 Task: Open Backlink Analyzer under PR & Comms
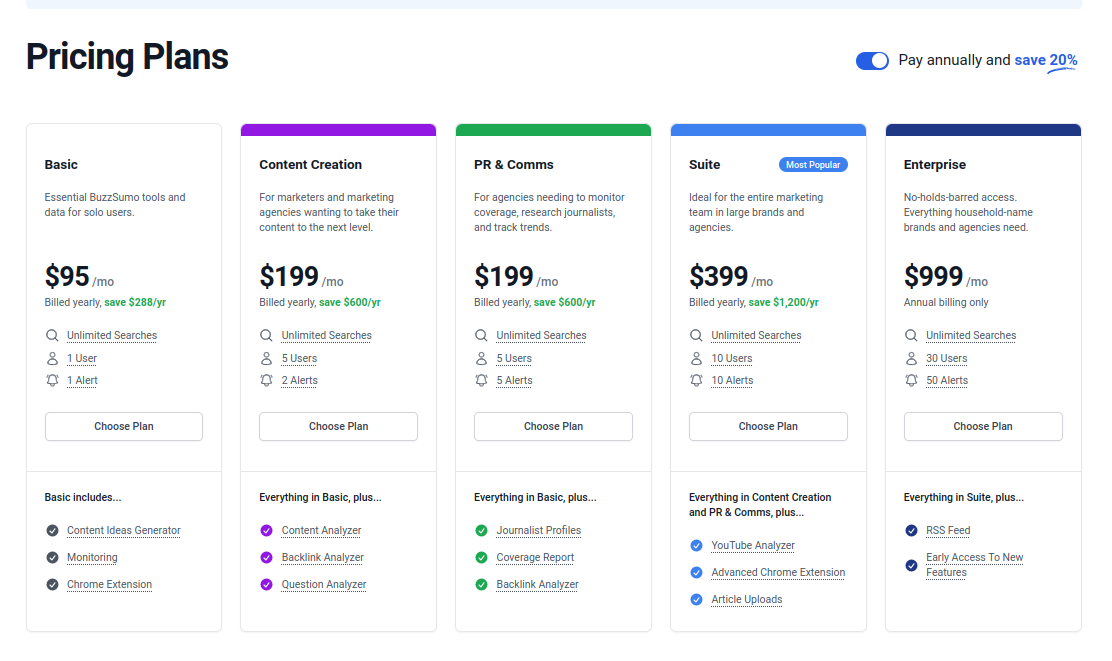point(538,584)
